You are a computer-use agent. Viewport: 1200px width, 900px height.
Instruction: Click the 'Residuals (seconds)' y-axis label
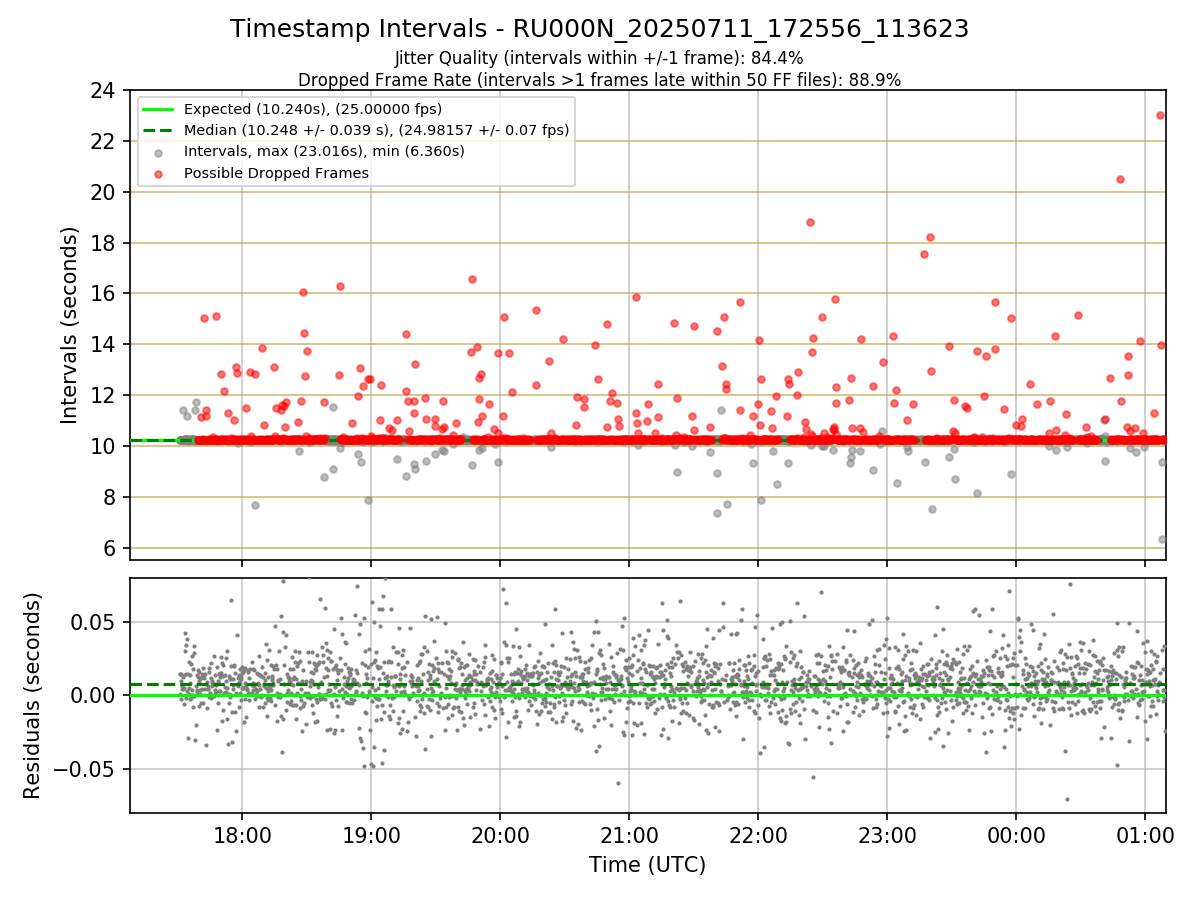point(33,695)
